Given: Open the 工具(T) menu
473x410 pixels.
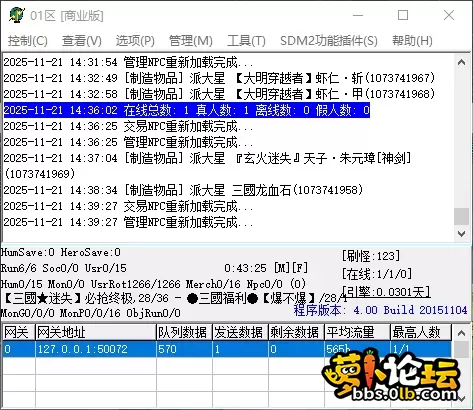Looking at the screenshot, I should 246,41.
